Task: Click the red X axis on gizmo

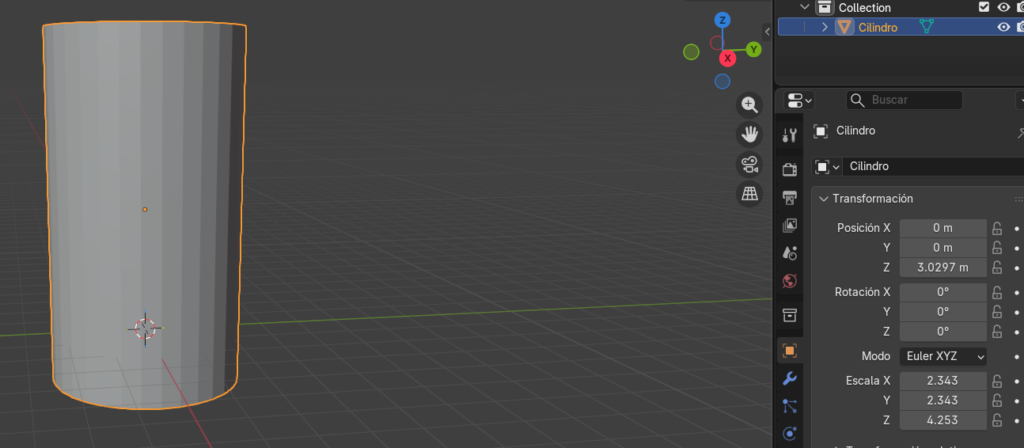Action: [728, 58]
